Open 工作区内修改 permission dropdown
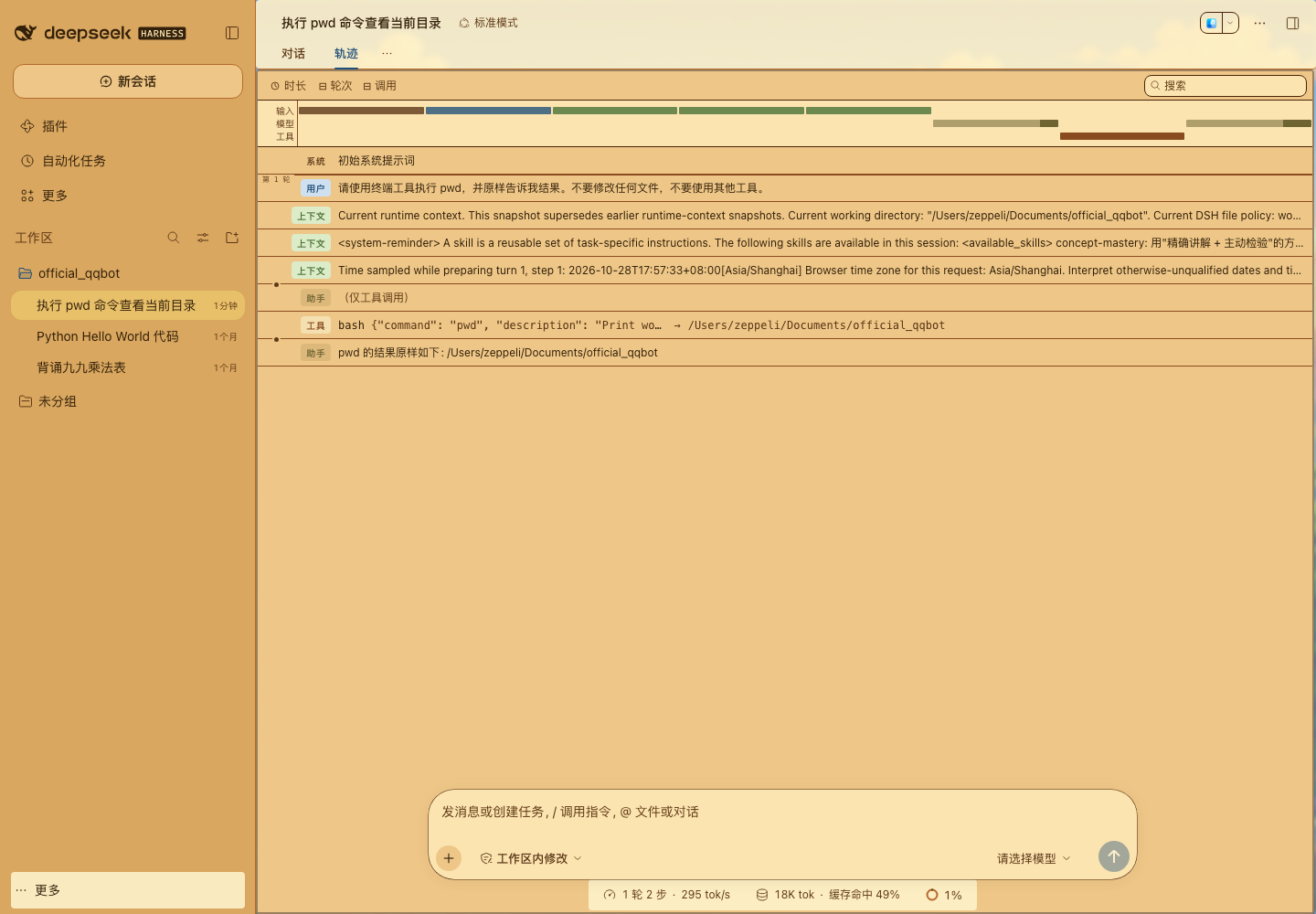The image size is (1316, 914). (x=531, y=858)
